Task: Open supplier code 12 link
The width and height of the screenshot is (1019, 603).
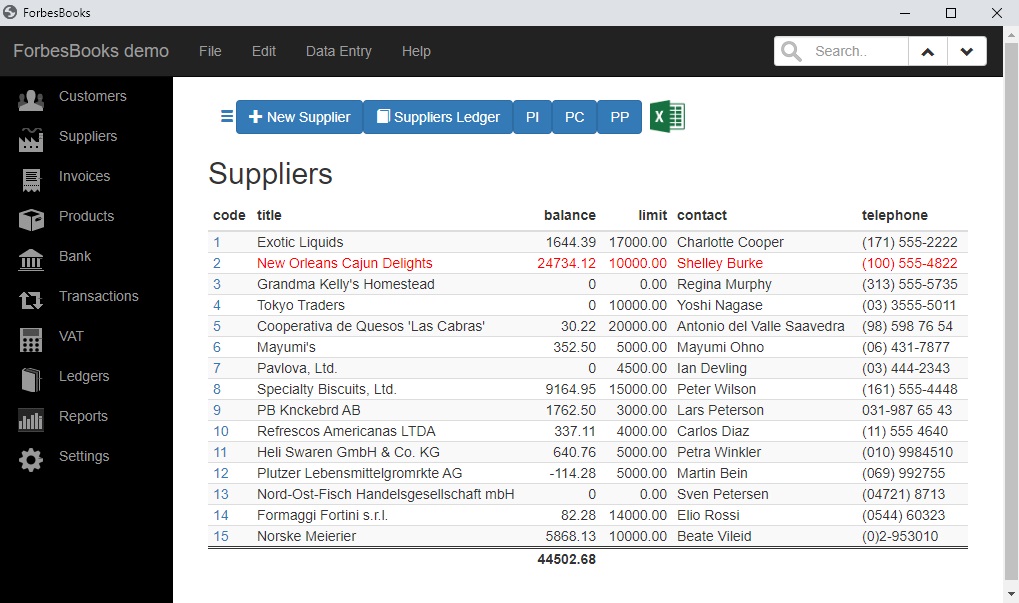Action: pyautogui.click(x=221, y=473)
